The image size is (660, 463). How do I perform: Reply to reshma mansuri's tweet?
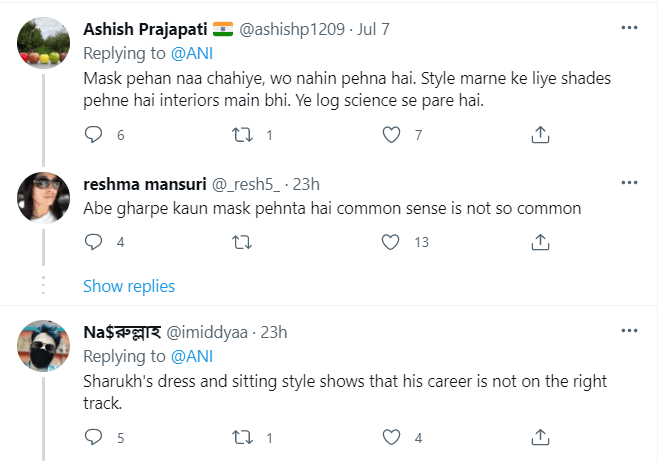(93, 241)
